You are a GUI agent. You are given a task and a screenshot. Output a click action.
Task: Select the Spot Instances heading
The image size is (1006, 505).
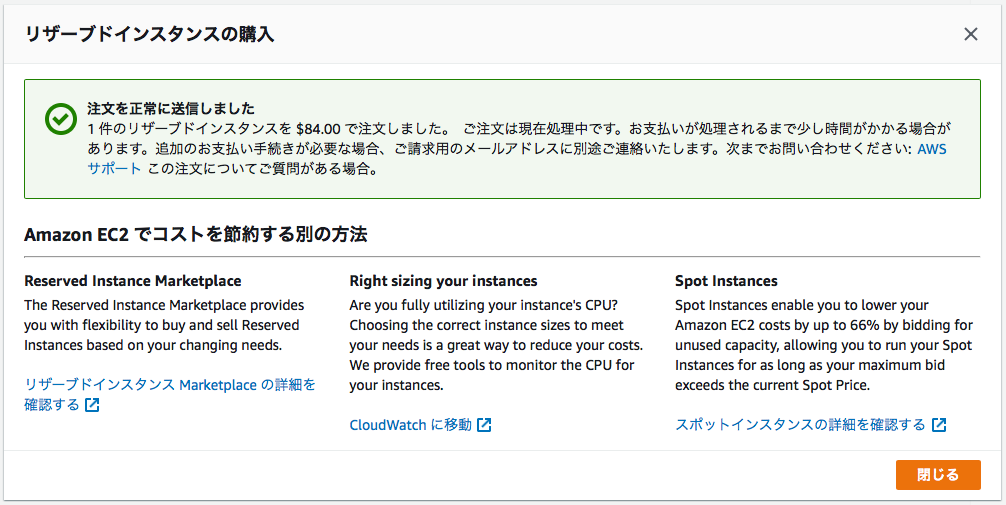click(x=726, y=280)
